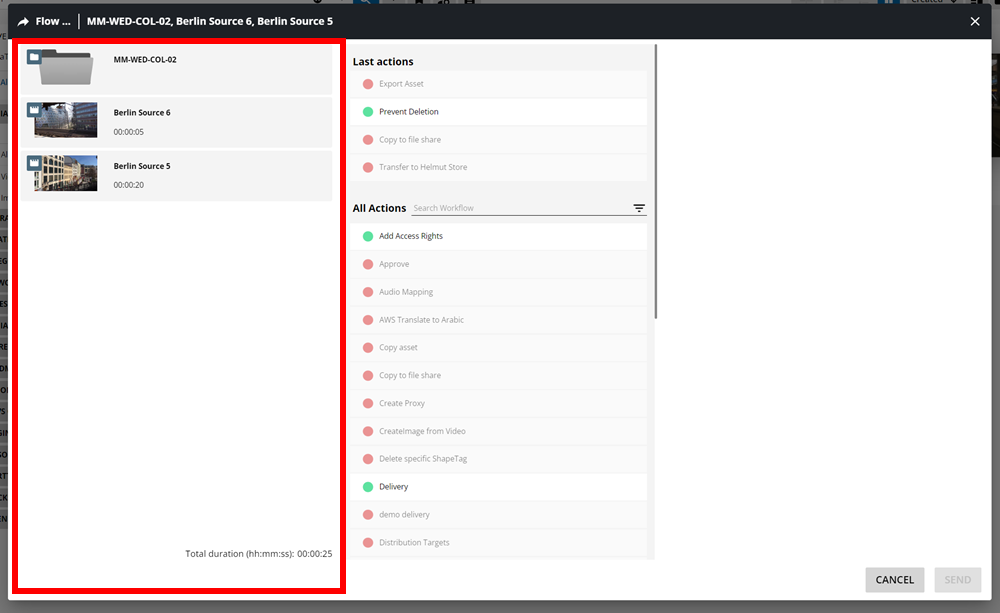Click the SEND button

(x=957, y=579)
